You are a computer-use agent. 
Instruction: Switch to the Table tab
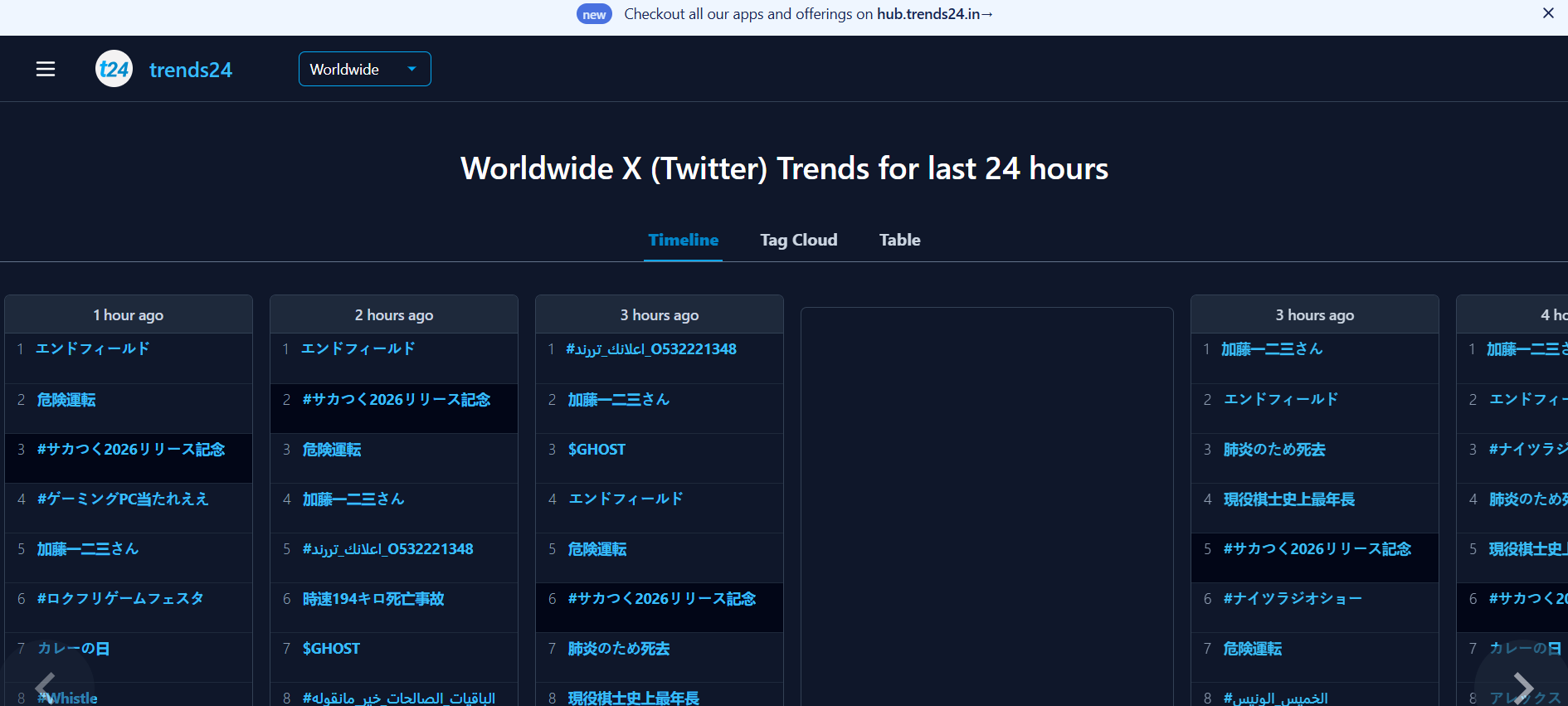pos(900,240)
